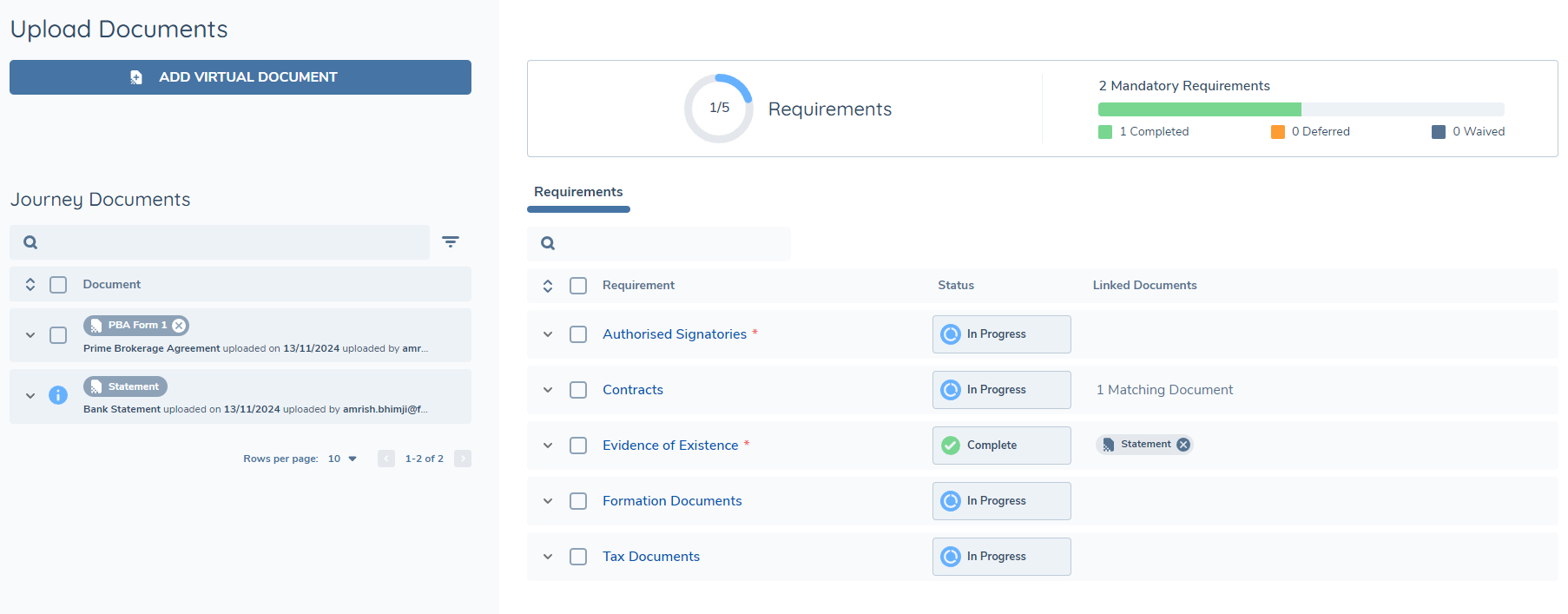The image size is (1568, 614).
Task: Click 1 Matching Document for Contracts
Action: 1164,390
